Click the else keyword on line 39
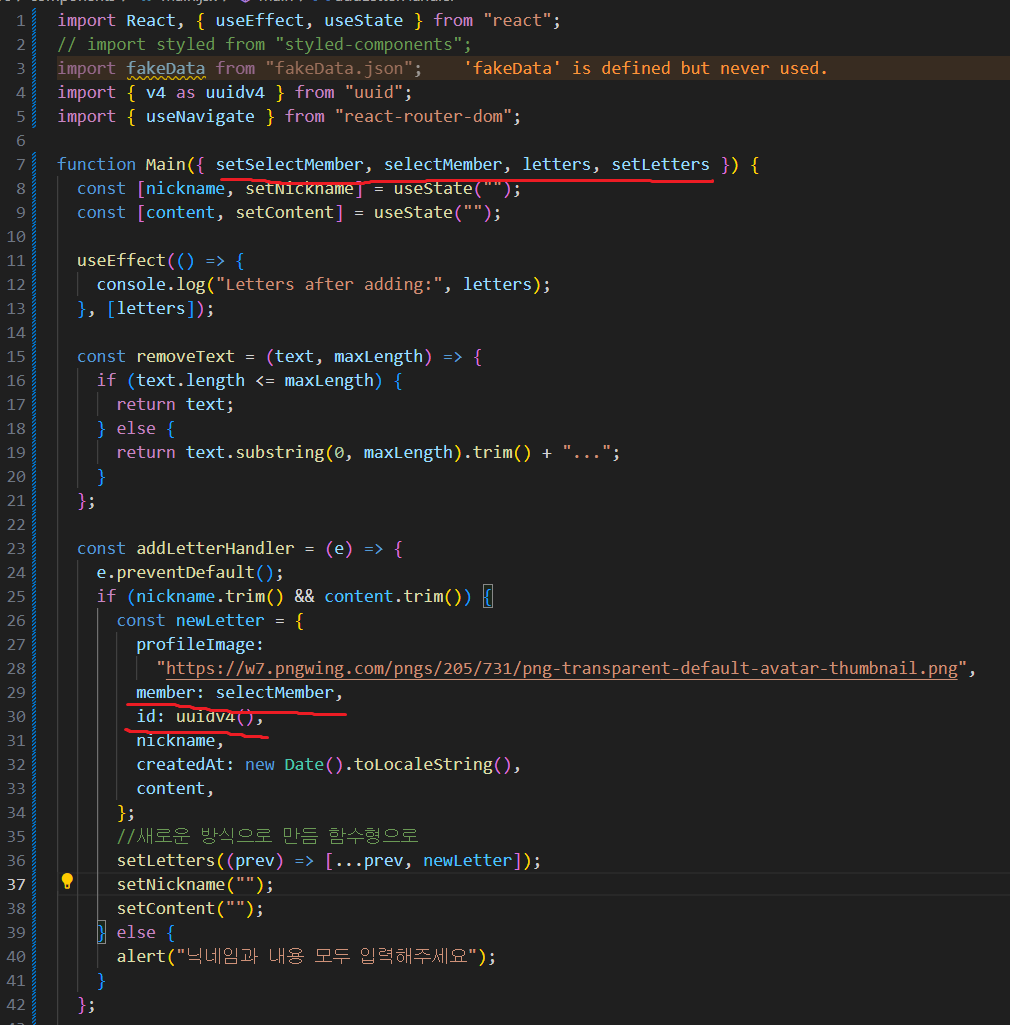 136,932
